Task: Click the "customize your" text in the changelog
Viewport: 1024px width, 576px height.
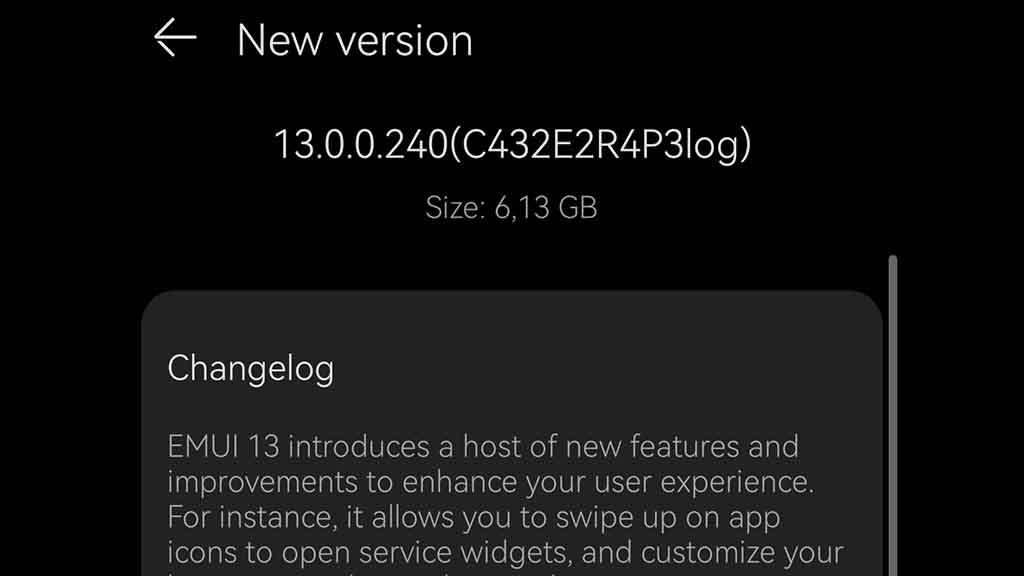Action: tap(742, 553)
